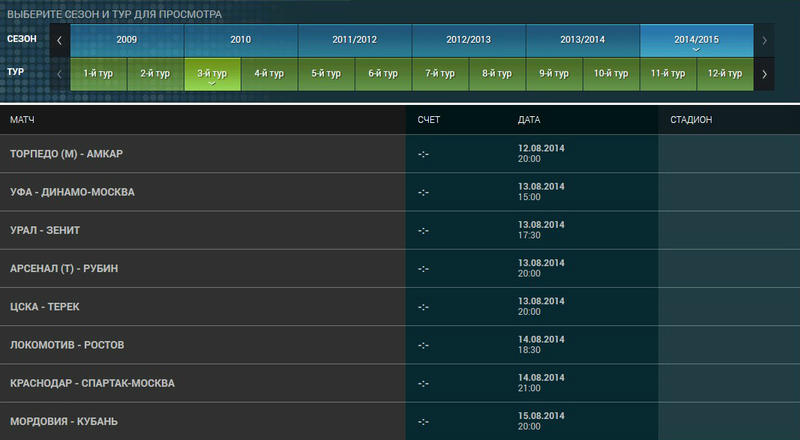Open match МОРДОВИЯ - КУБАНЬ
Screen dimensions: 800x440
64,422
